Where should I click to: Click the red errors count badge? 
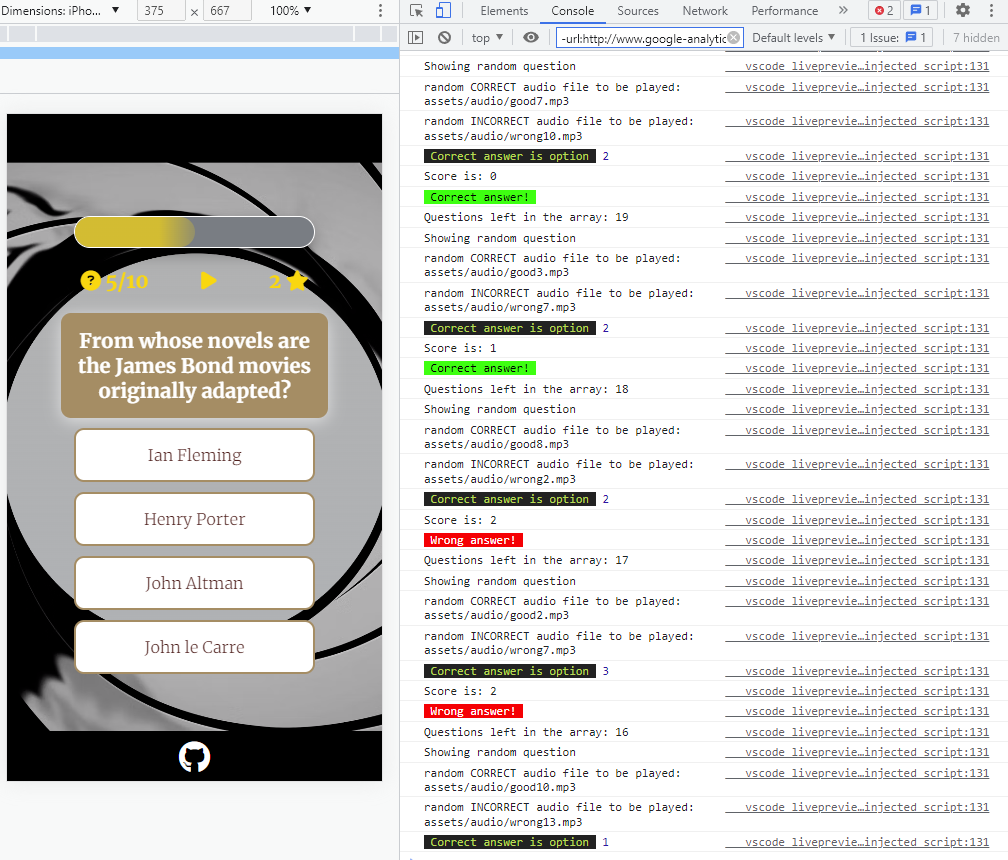pos(884,11)
